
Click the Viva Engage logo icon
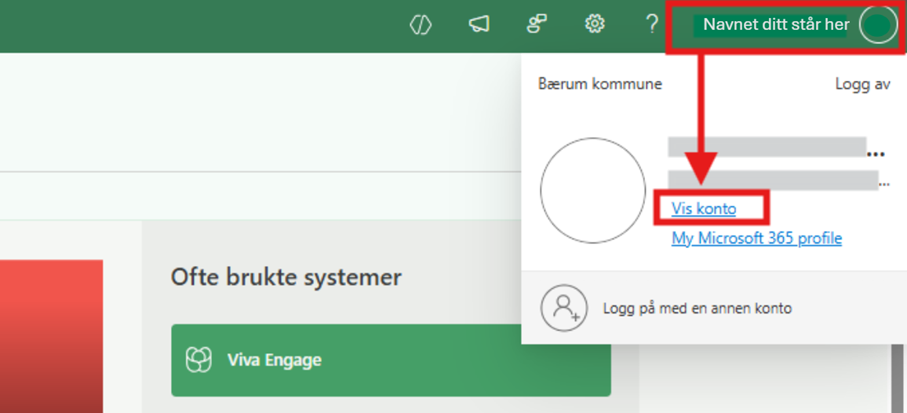198,360
